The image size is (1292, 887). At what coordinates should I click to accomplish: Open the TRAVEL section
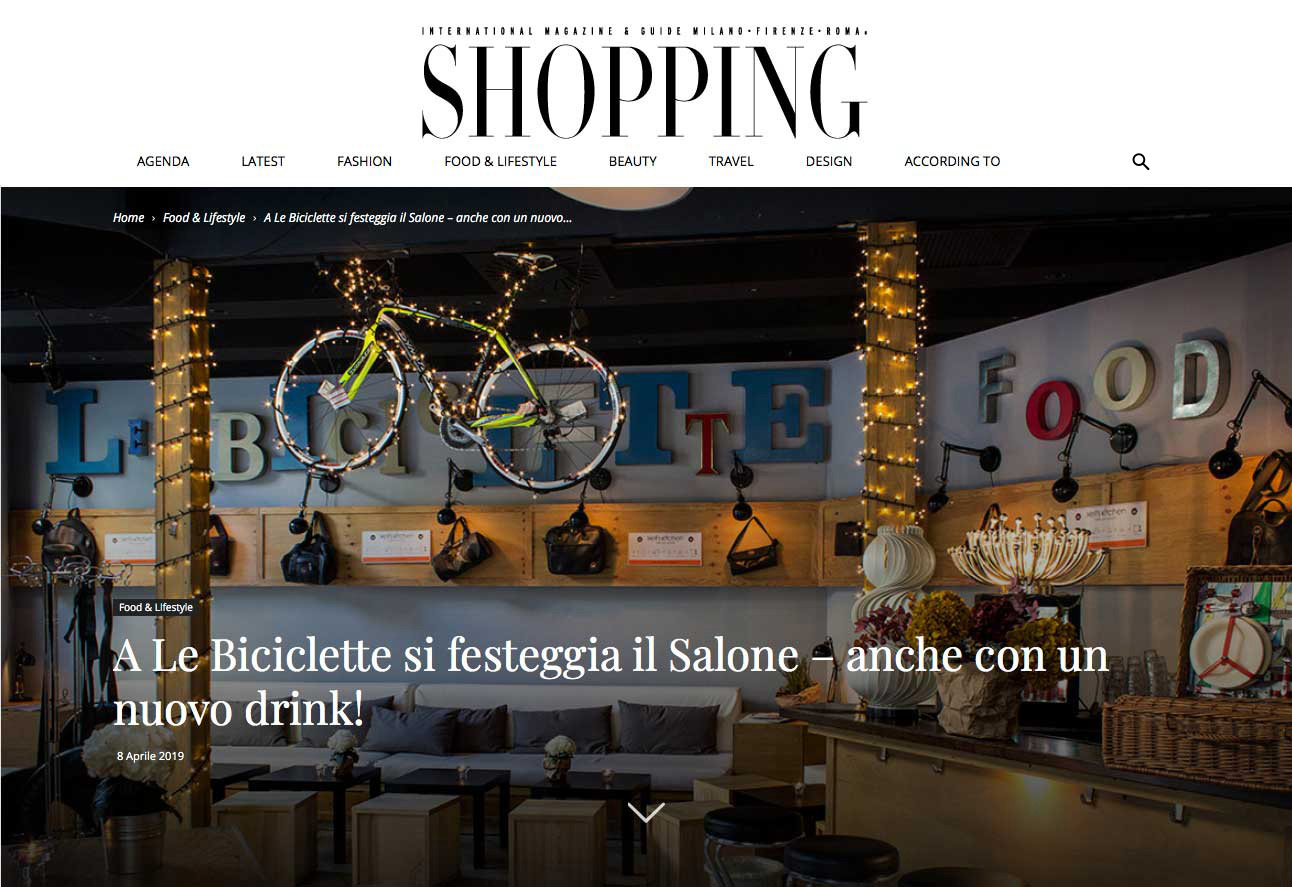point(731,161)
